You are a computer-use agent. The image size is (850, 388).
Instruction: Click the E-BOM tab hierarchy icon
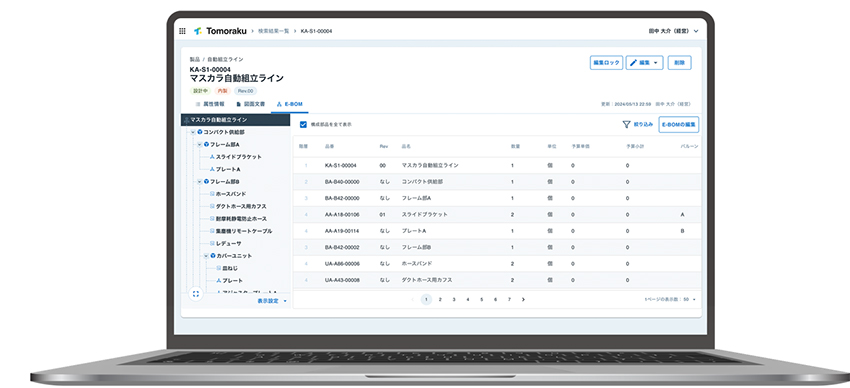(279, 104)
